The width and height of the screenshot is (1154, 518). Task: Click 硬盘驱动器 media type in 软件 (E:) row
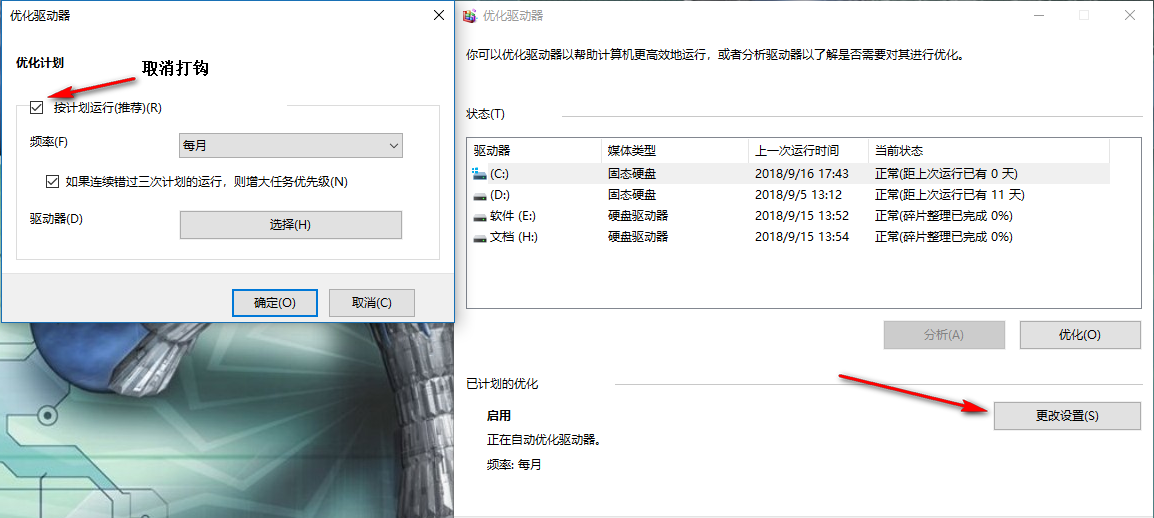(638, 216)
